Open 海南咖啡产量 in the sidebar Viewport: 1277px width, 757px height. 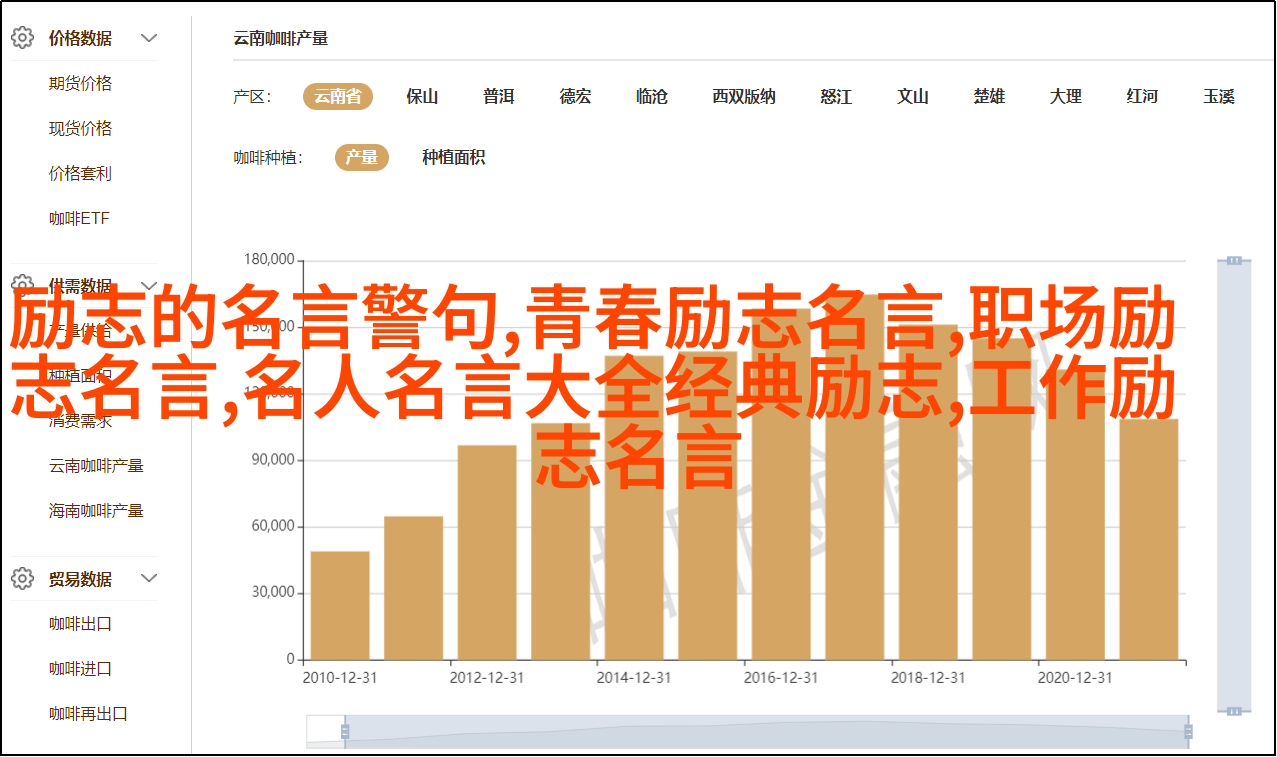pyautogui.click(x=97, y=510)
